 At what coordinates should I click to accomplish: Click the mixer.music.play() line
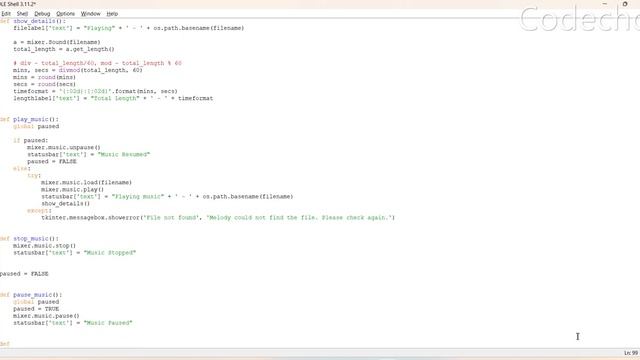click(x=72, y=189)
